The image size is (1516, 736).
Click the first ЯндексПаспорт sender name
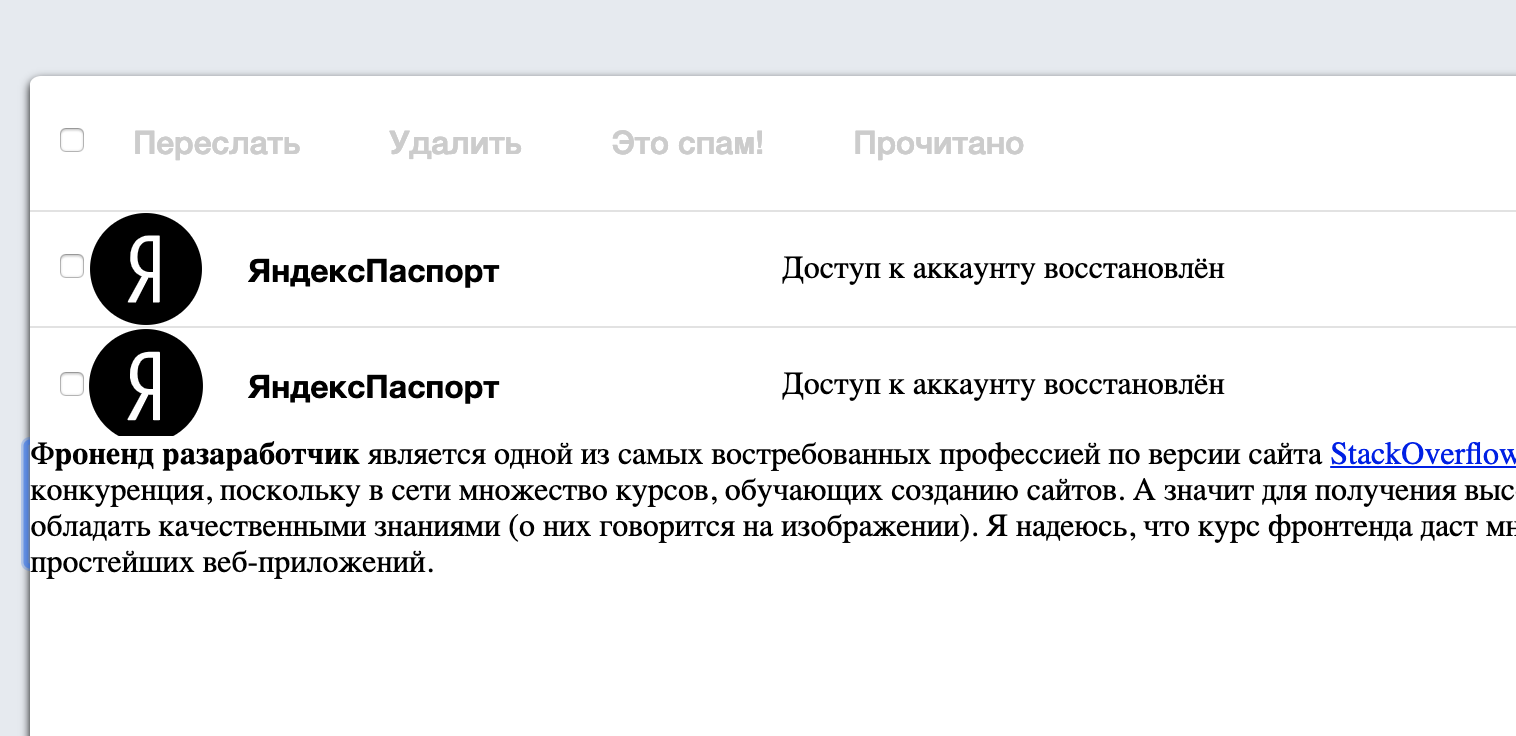coord(373,271)
